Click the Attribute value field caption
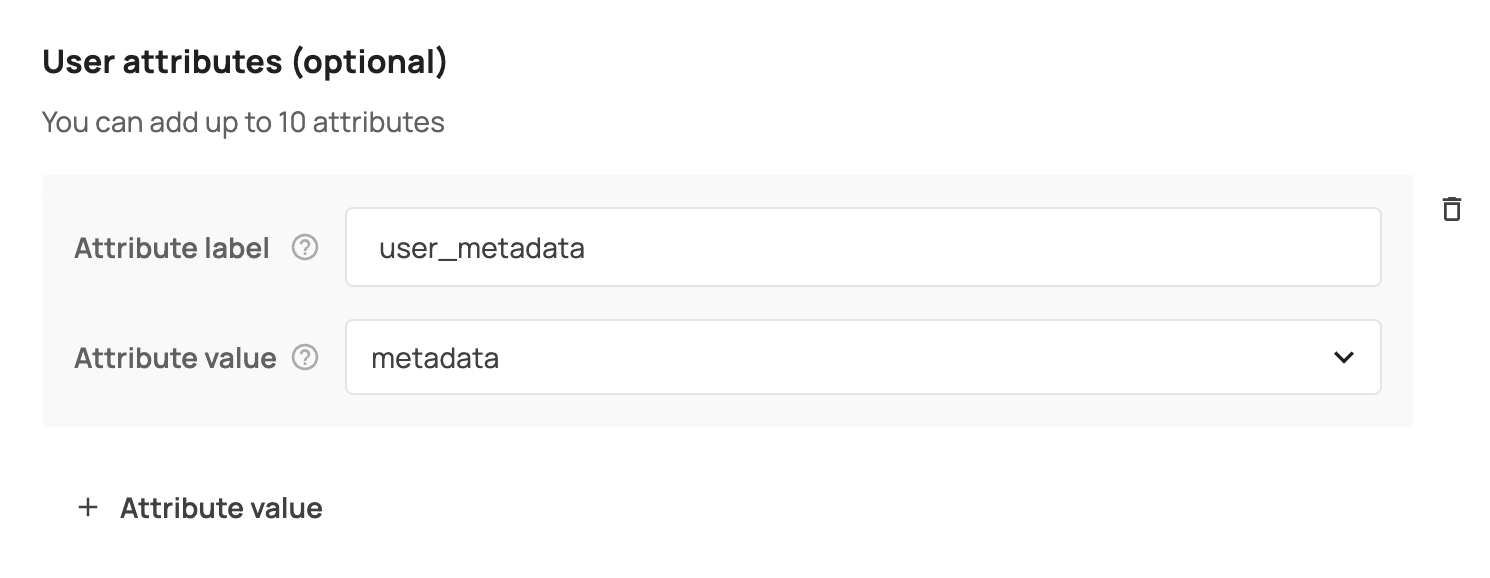The height and width of the screenshot is (578, 1490). click(175, 358)
